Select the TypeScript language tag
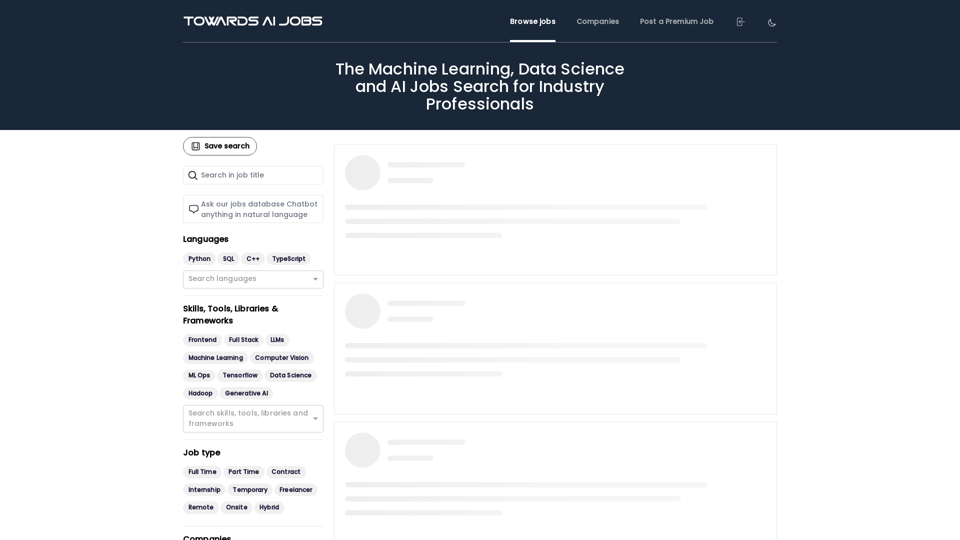The image size is (960, 540). (288, 259)
